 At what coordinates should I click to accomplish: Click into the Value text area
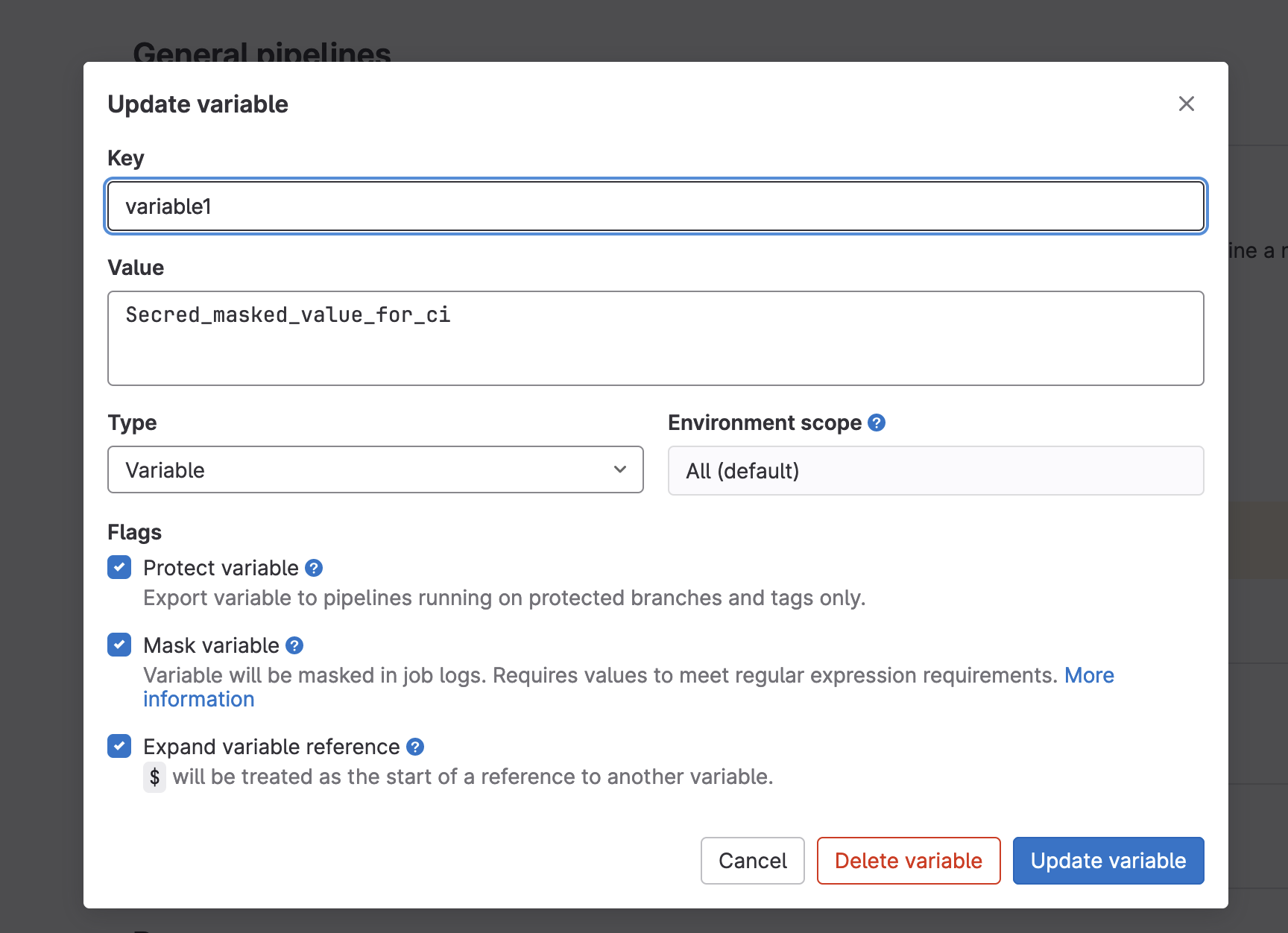tap(655, 338)
